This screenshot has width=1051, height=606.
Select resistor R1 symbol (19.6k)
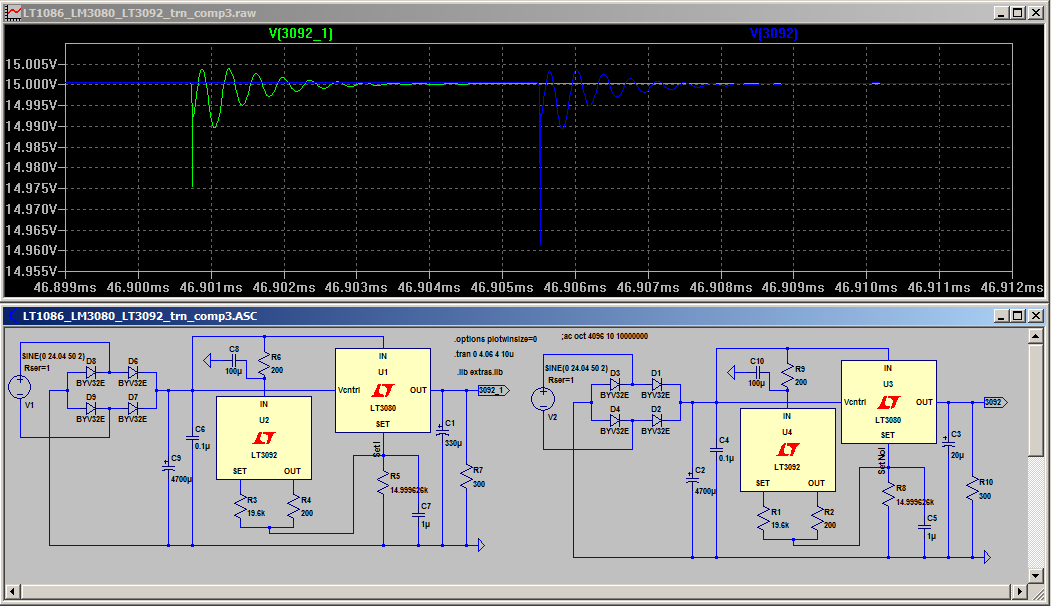point(763,520)
